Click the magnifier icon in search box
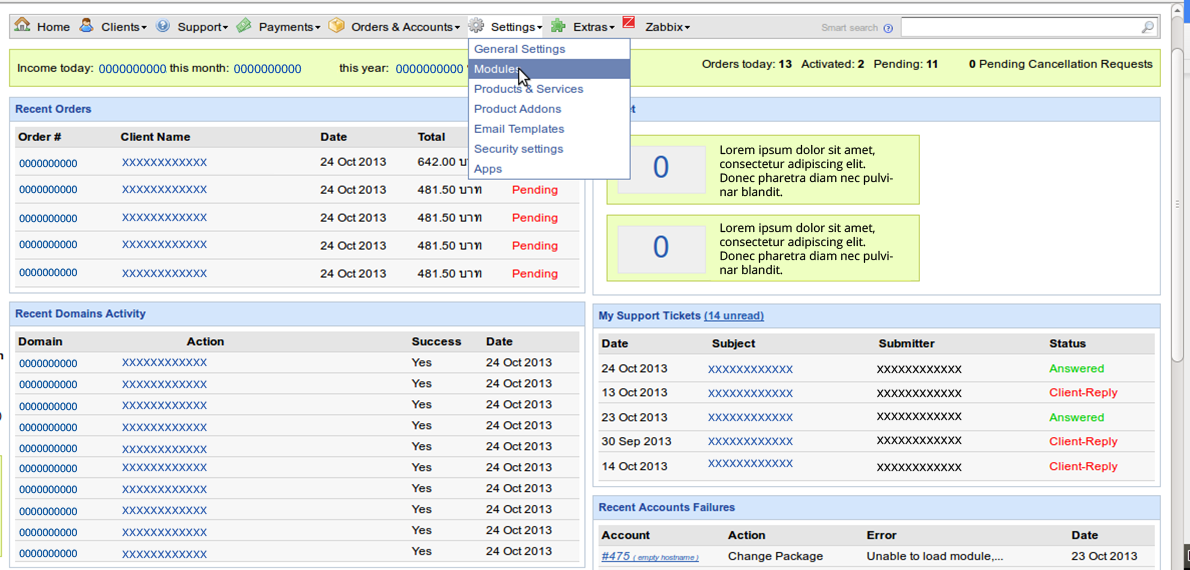The height and width of the screenshot is (570, 1190). pyautogui.click(x=1148, y=27)
